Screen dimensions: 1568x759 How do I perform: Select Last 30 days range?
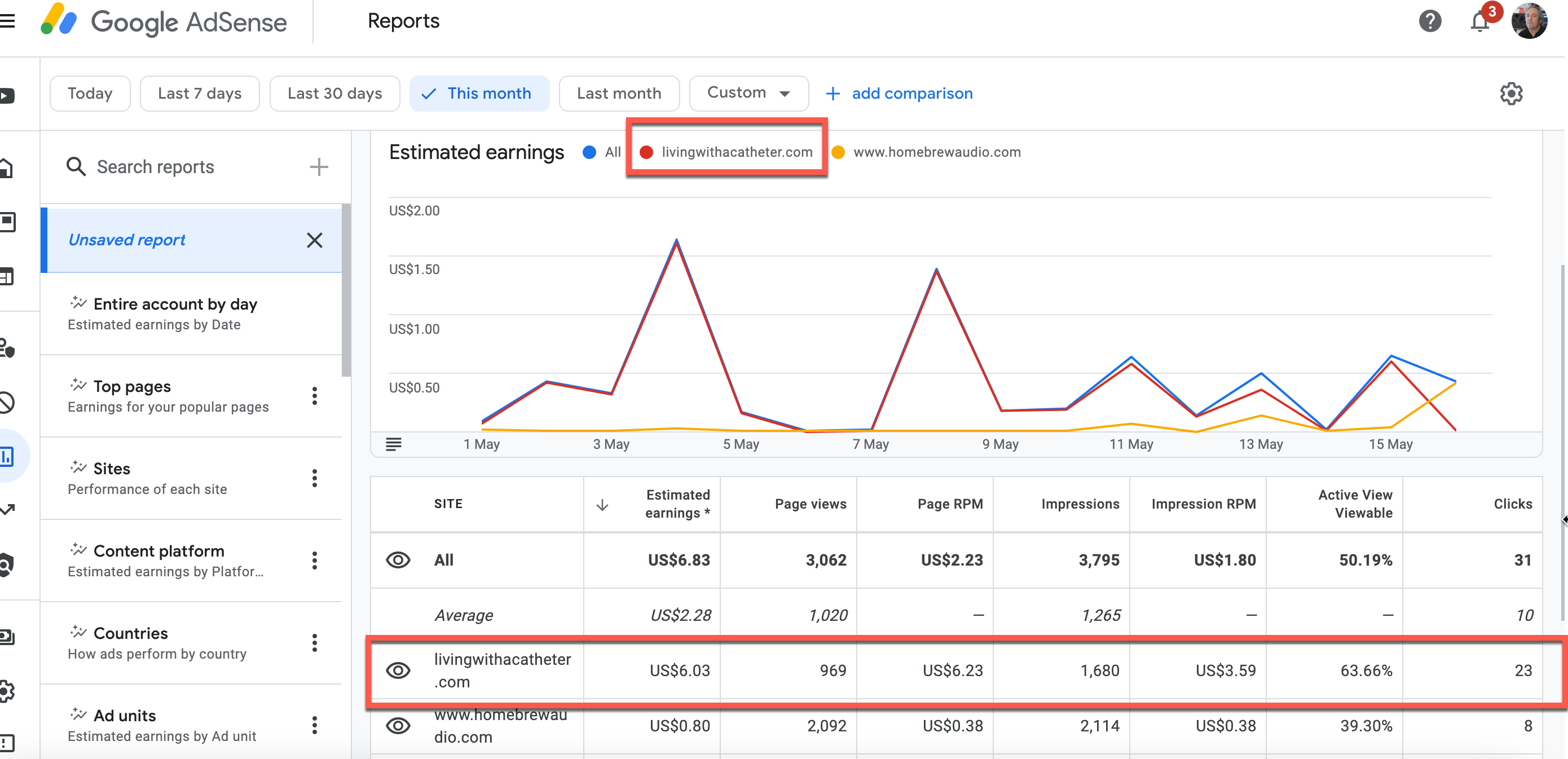click(335, 94)
